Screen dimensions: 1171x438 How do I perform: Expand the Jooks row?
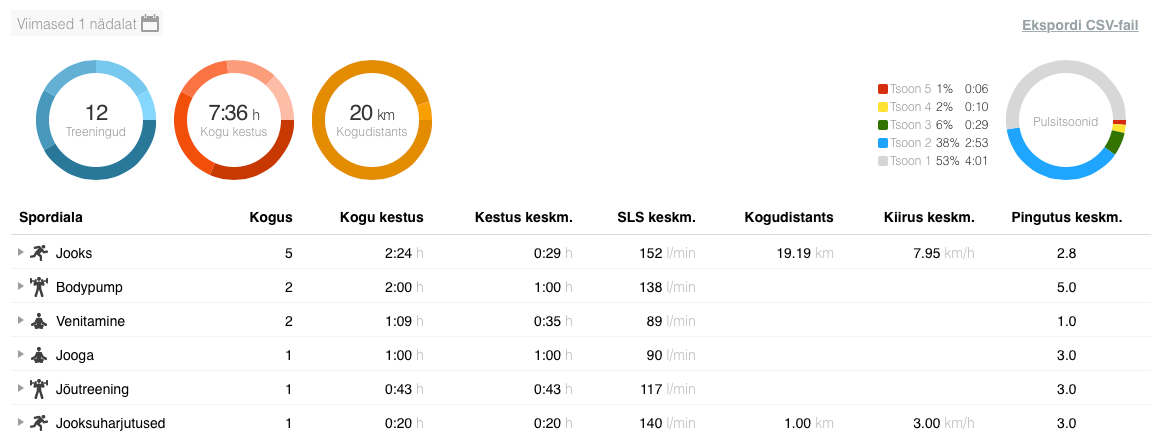pyautogui.click(x=21, y=253)
